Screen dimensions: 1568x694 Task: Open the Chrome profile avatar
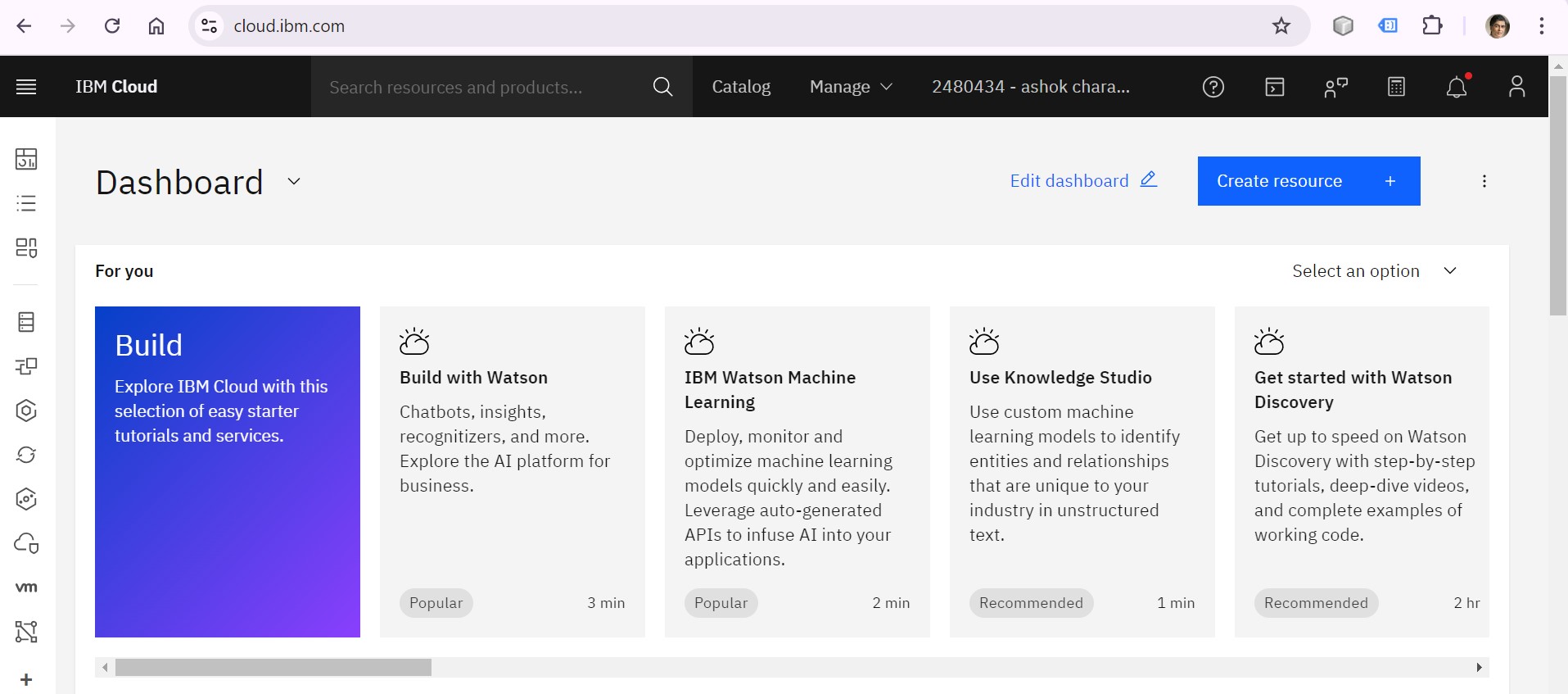[1498, 26]
